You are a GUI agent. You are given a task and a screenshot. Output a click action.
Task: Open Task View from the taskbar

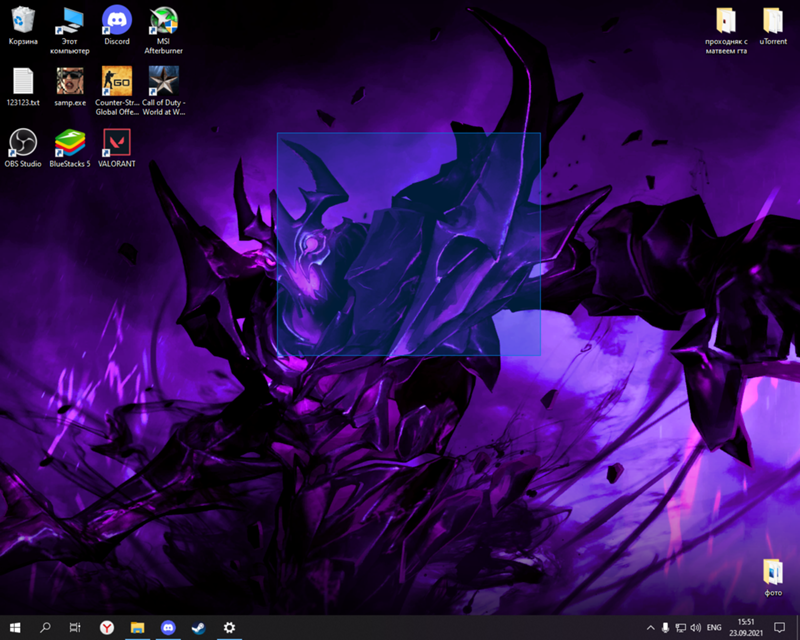[75, 627]
